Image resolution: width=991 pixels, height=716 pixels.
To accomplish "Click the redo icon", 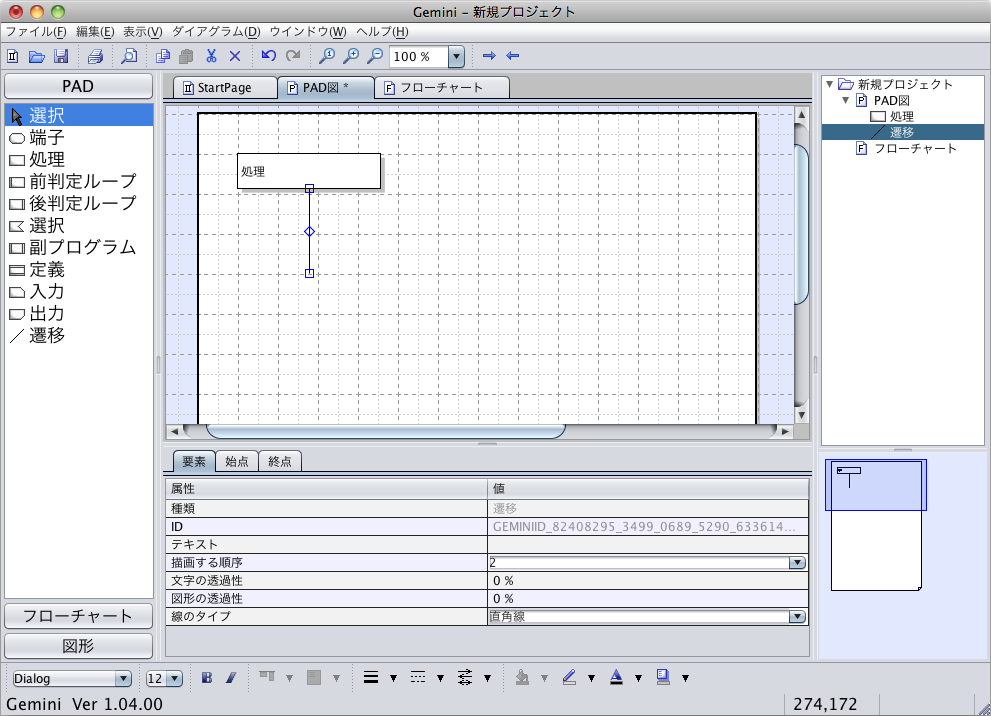I will pos(293,56).
